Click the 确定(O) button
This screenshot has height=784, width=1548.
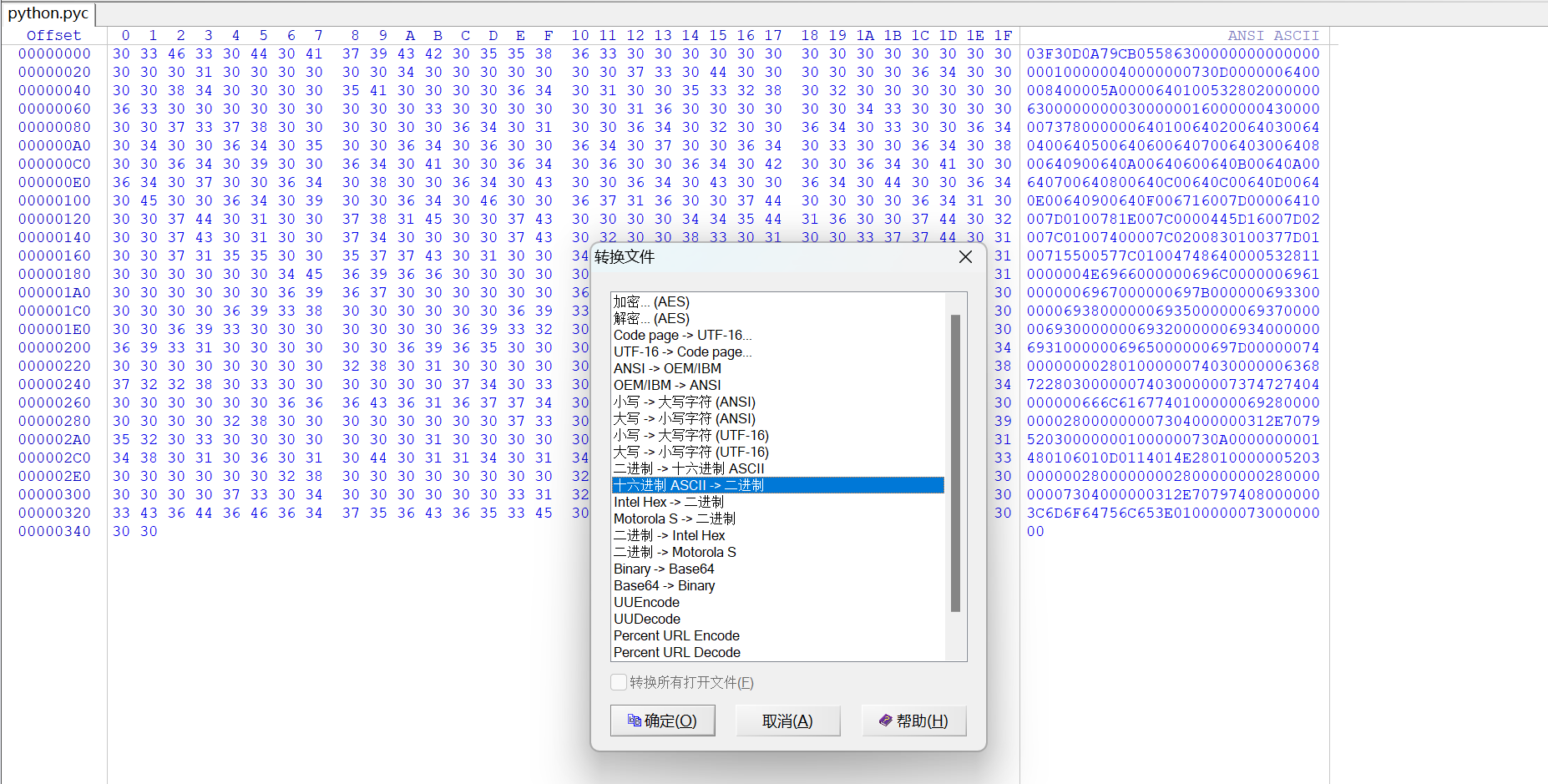pyautogui.click(x=662, y=721)
